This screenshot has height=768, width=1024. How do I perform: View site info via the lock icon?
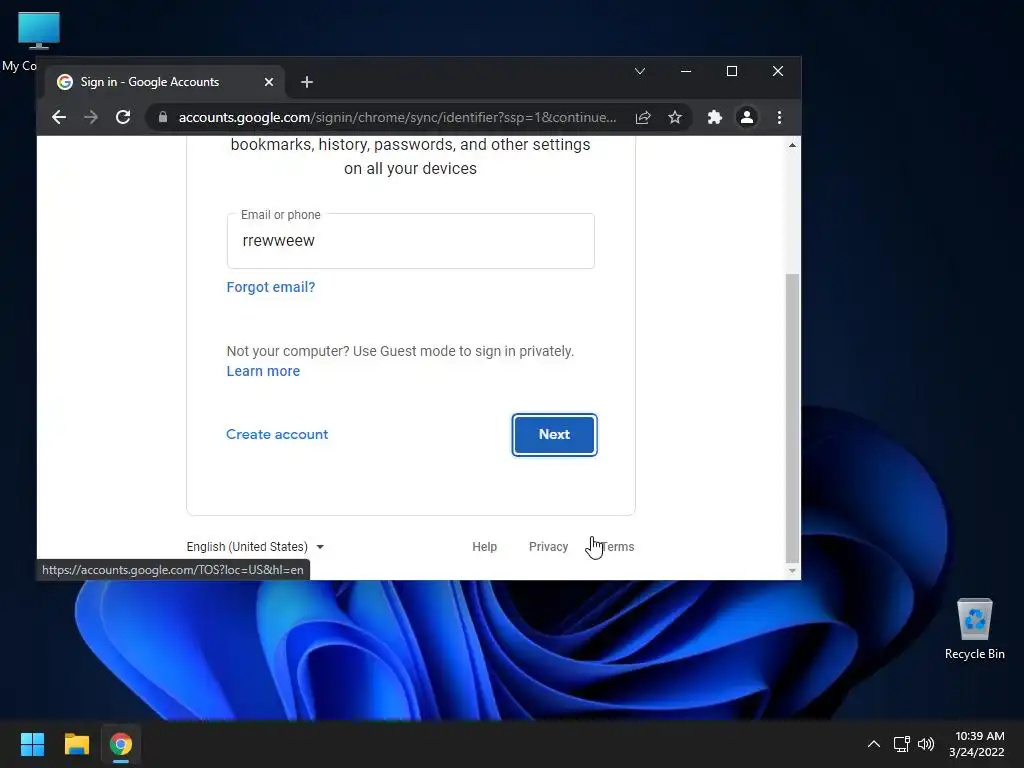click(163, 118)
